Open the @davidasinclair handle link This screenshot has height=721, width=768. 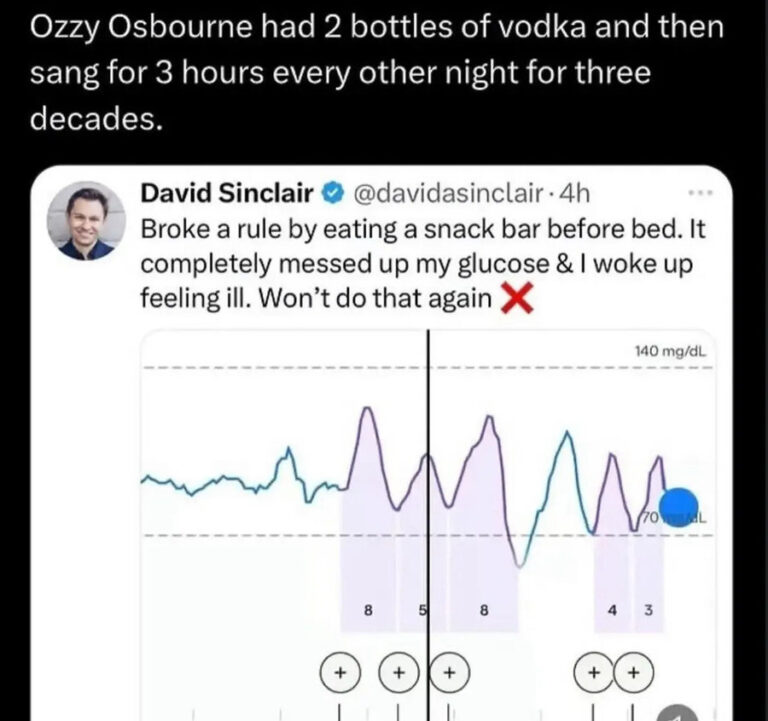coord(446,193)
